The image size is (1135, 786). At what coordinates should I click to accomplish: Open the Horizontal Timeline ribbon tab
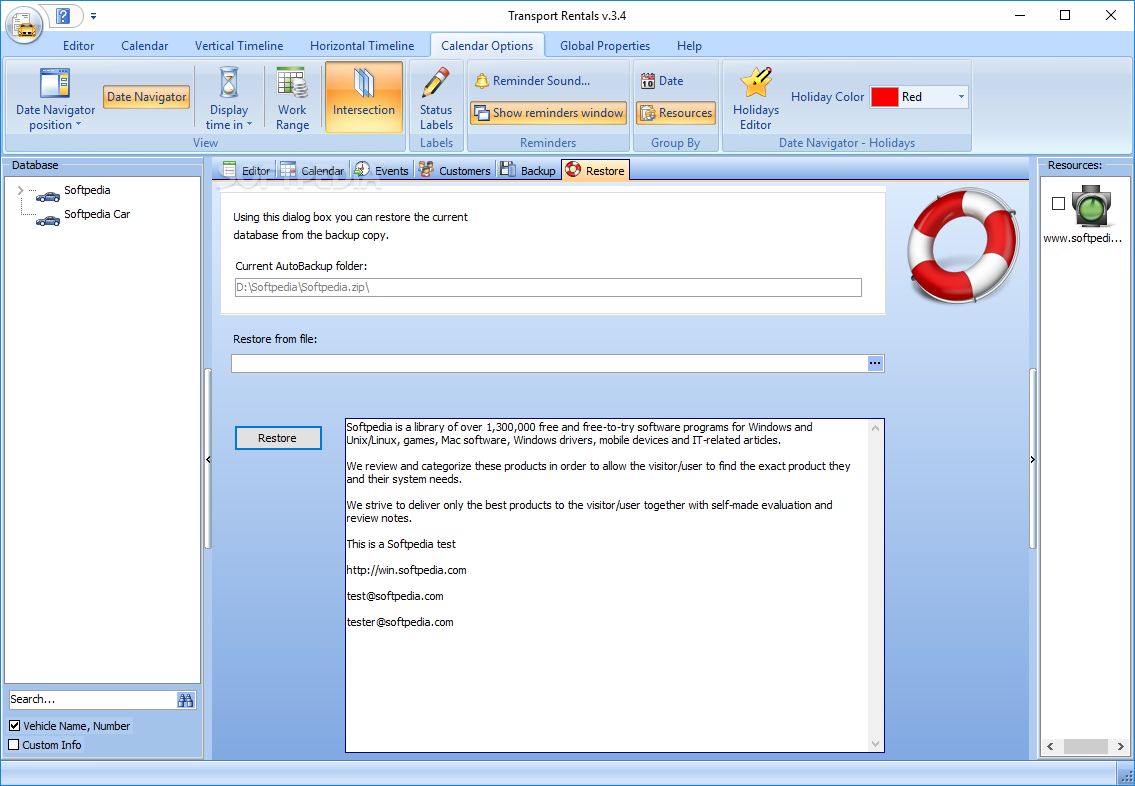[362, 46]
